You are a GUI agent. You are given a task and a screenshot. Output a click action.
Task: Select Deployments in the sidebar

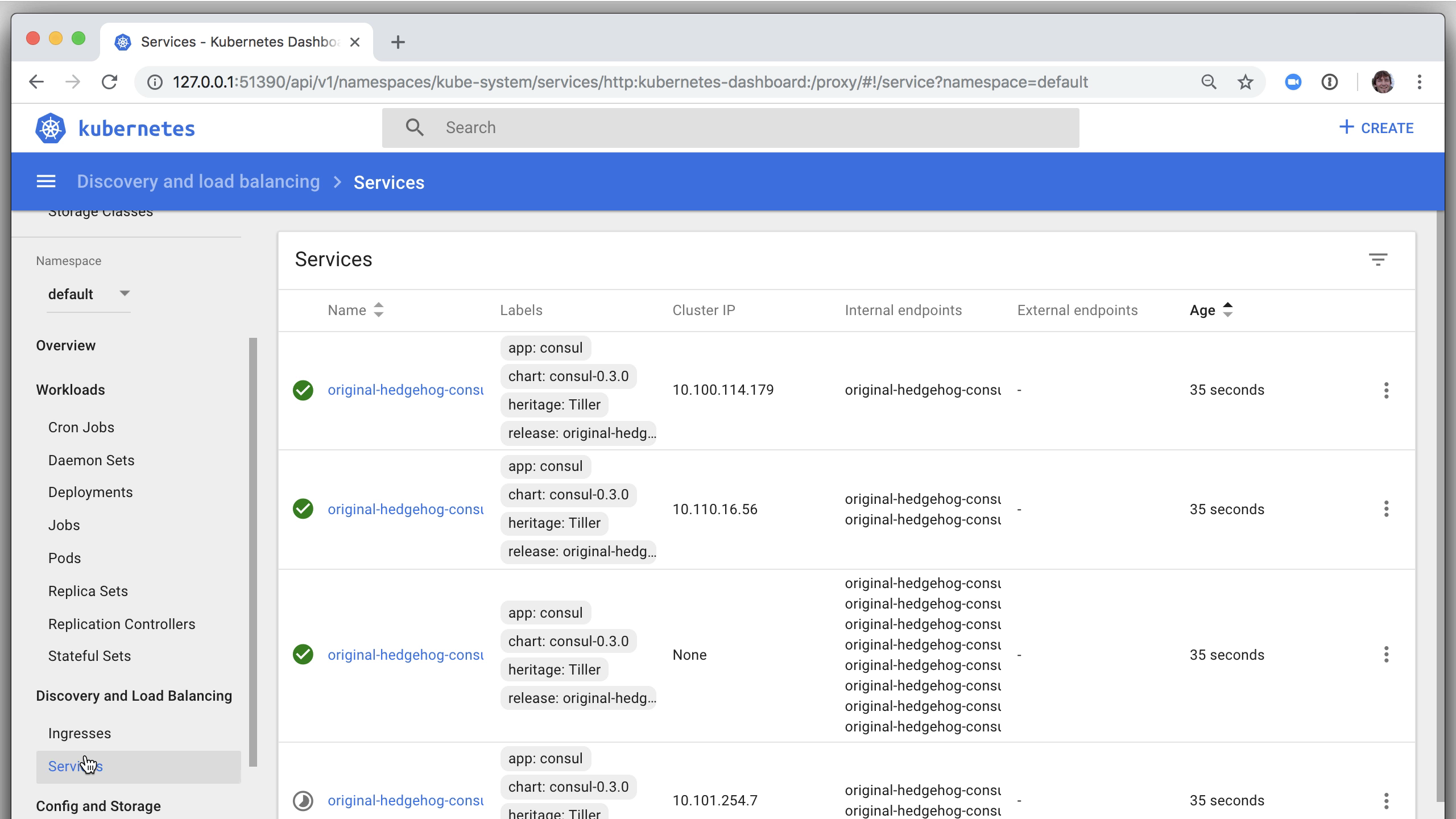point(90,492)
